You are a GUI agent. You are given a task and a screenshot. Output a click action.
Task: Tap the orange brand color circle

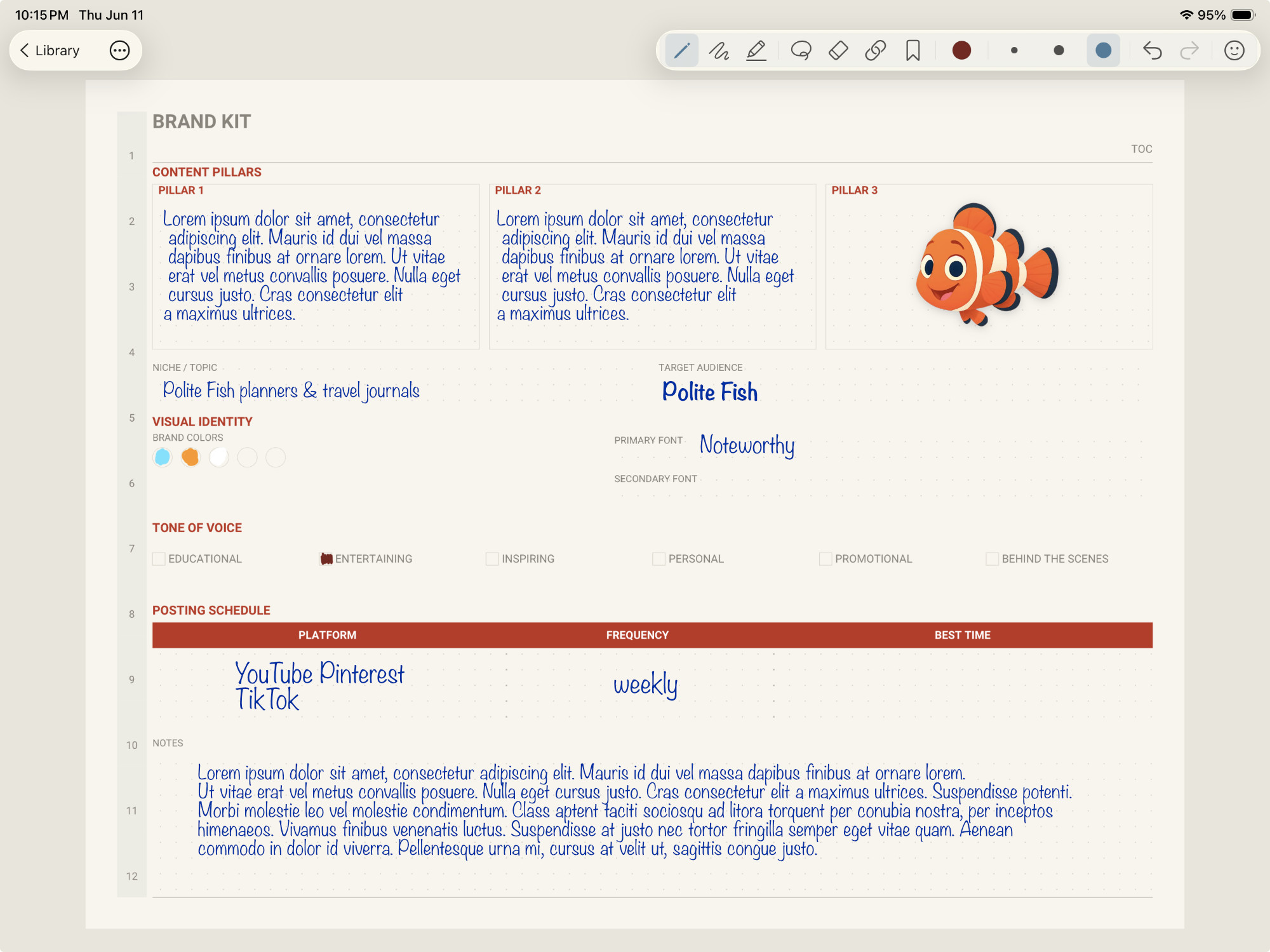pyautogui.click(x=190, y=457)
